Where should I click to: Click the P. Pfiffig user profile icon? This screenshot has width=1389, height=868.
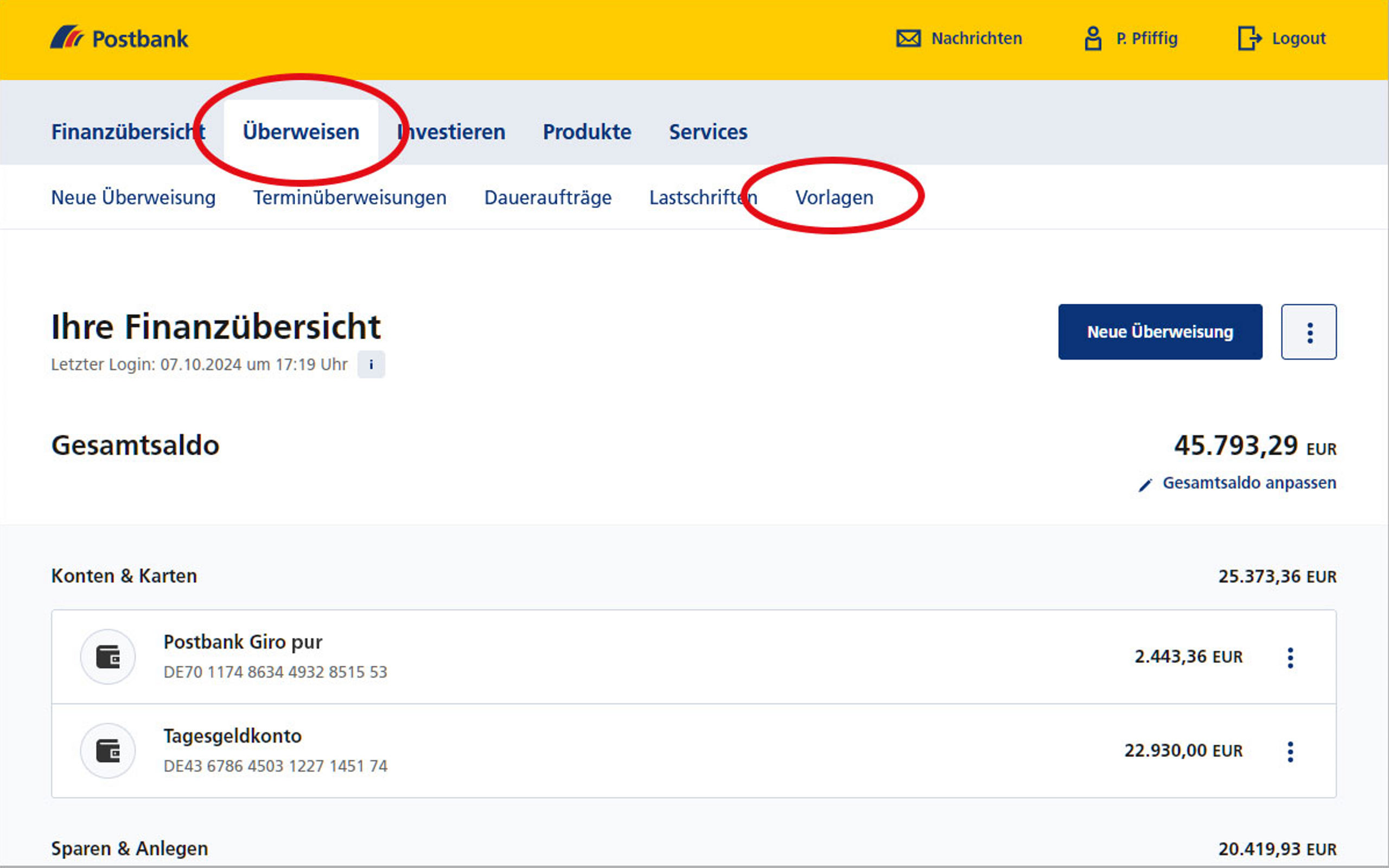point(1093,39)
